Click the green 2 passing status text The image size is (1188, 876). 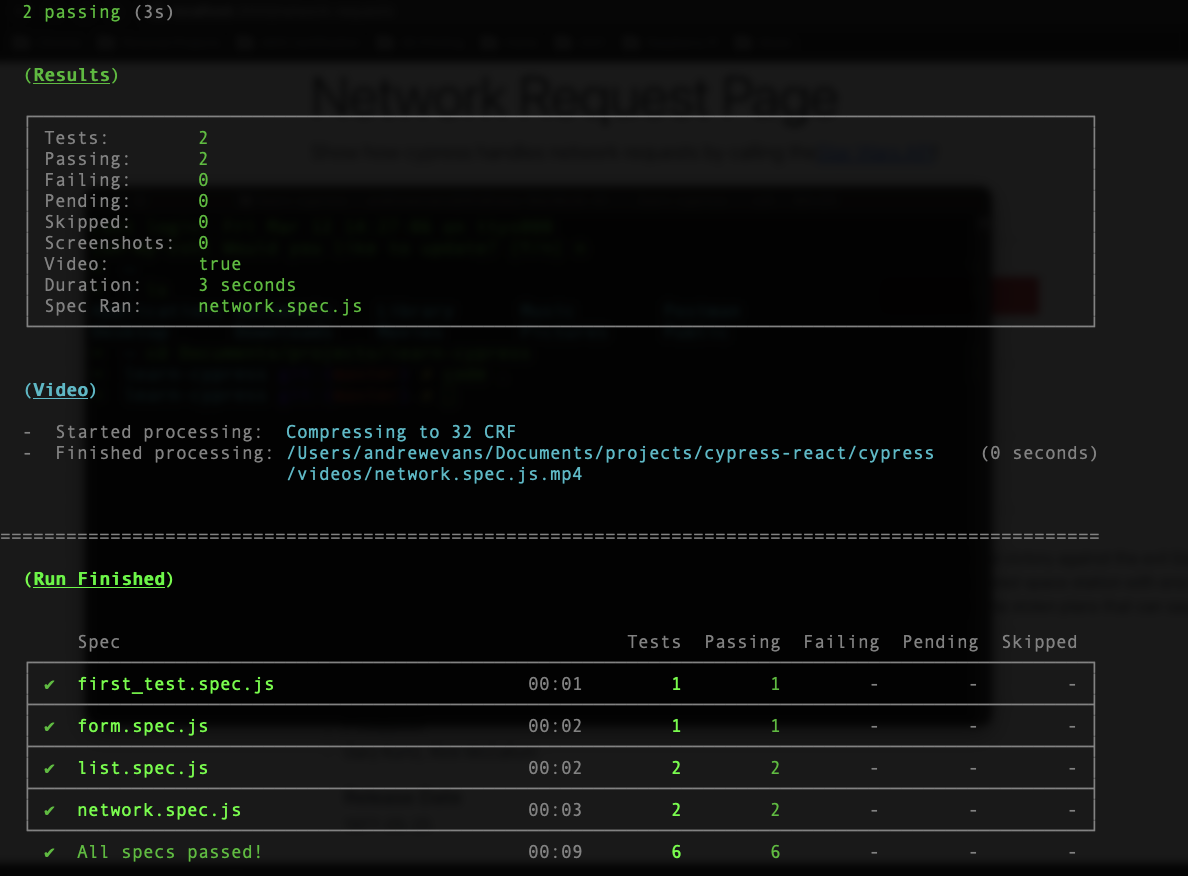(x=68, y=12)
